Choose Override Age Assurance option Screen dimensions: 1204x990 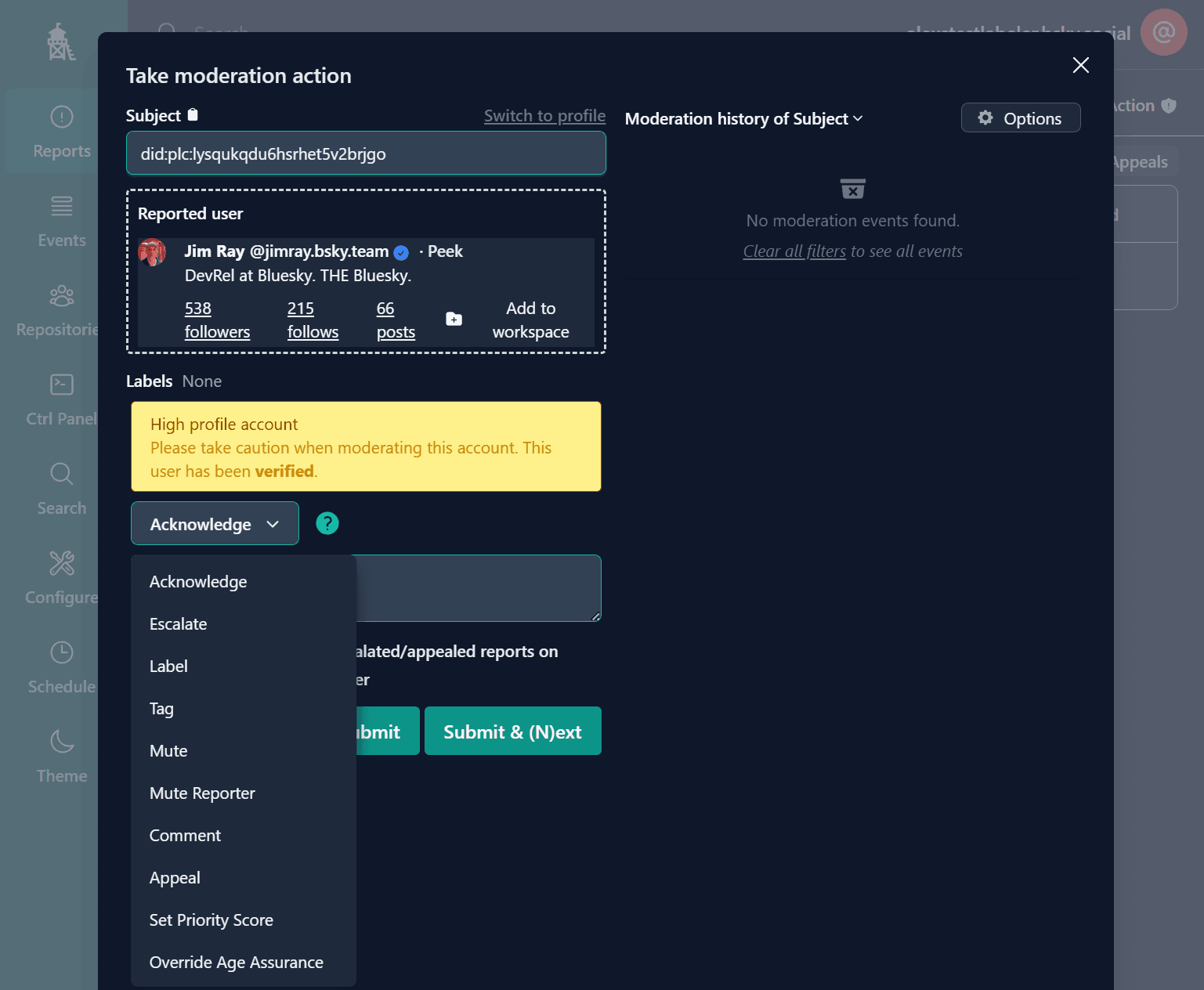tap(237, 963)
